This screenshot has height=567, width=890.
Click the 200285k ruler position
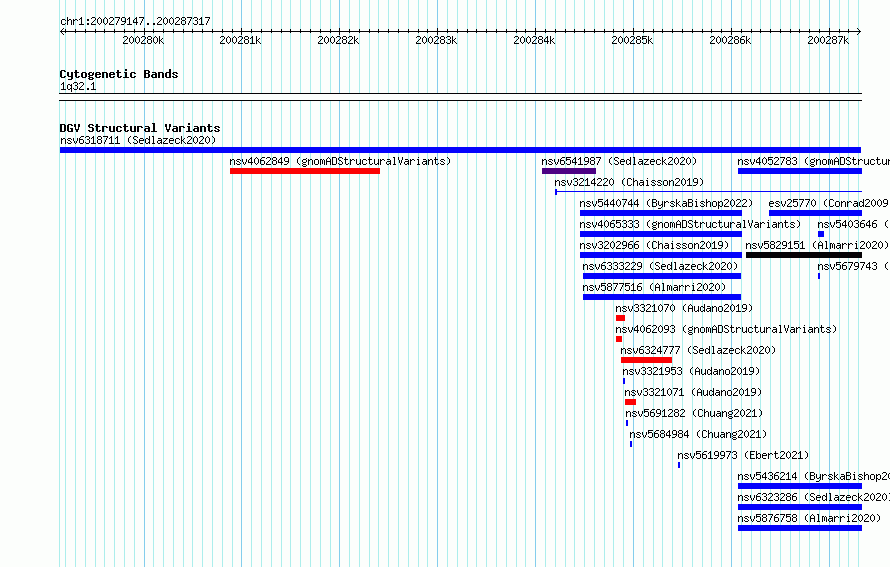click(x=632, y=40)
